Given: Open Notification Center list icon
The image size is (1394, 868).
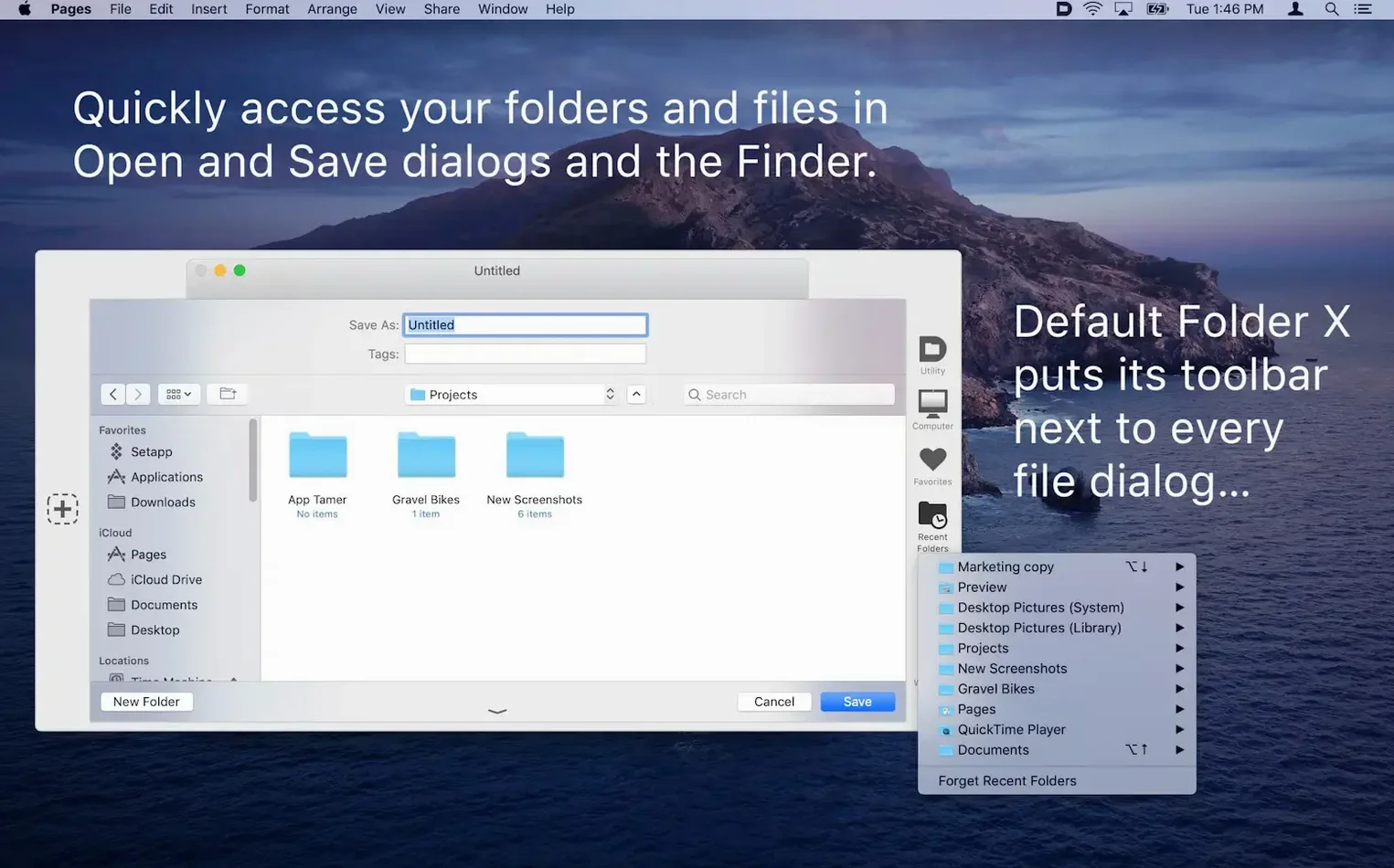Looking at the screenshot, I should pos(1363,9).
